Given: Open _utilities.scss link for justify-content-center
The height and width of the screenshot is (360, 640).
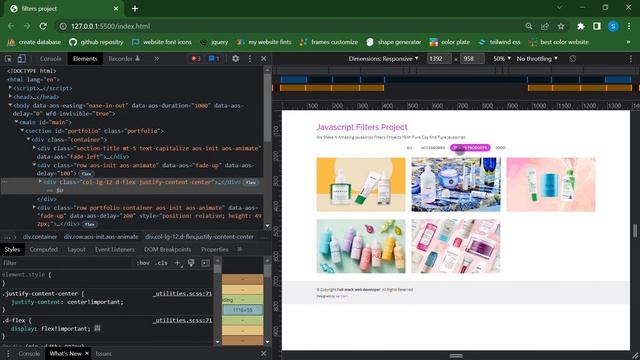Looking at the screenshot, I should tap(182, 294).
